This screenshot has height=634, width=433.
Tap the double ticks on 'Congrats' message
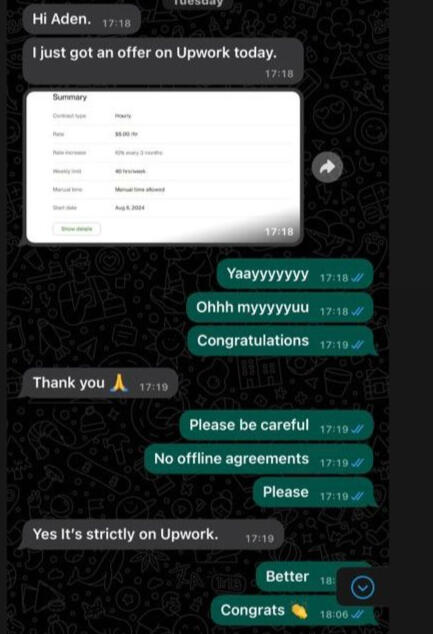[357, 615]
